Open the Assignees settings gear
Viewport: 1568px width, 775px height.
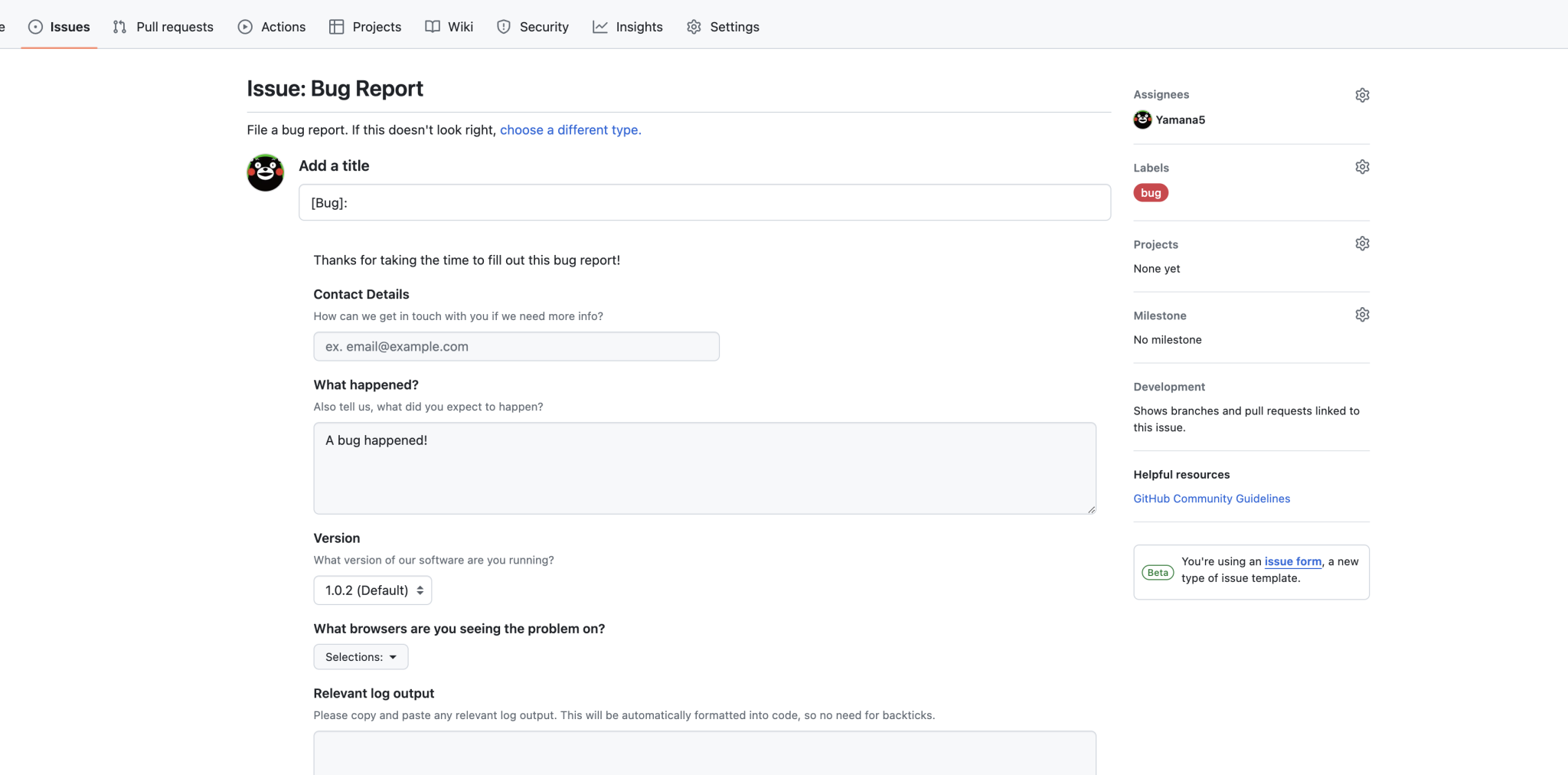click(x=1362, y=94)
